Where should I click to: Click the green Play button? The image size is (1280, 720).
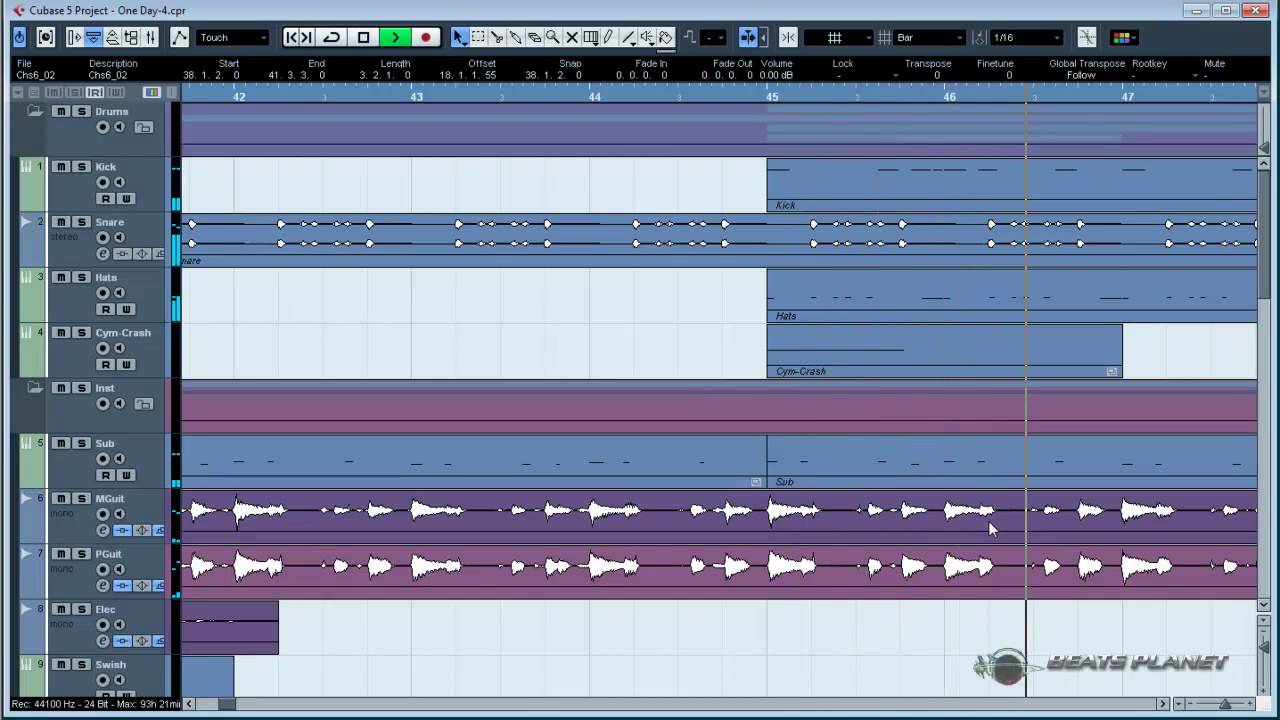(395, 37)
